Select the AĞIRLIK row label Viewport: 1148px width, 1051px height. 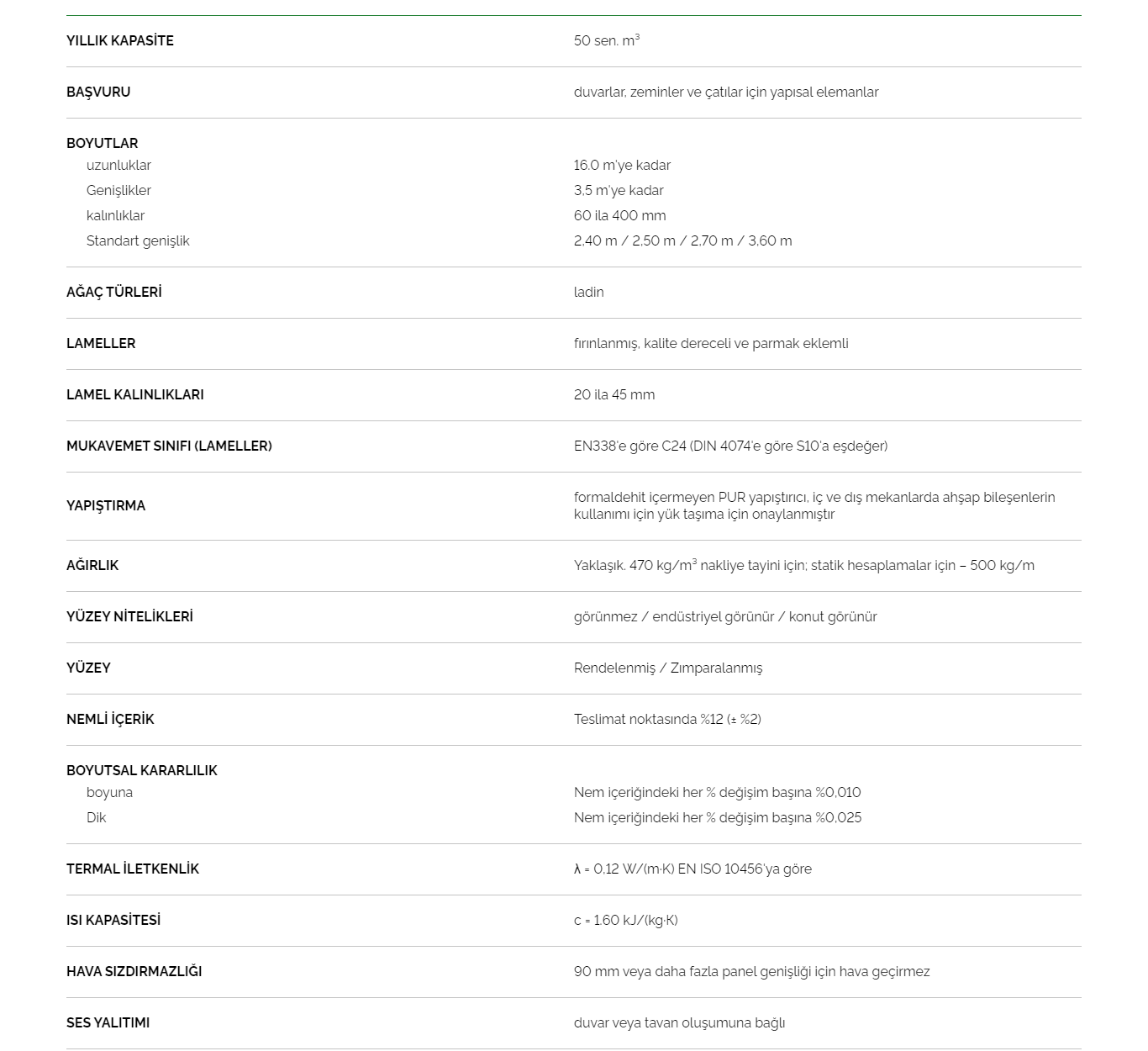(92, 565)
